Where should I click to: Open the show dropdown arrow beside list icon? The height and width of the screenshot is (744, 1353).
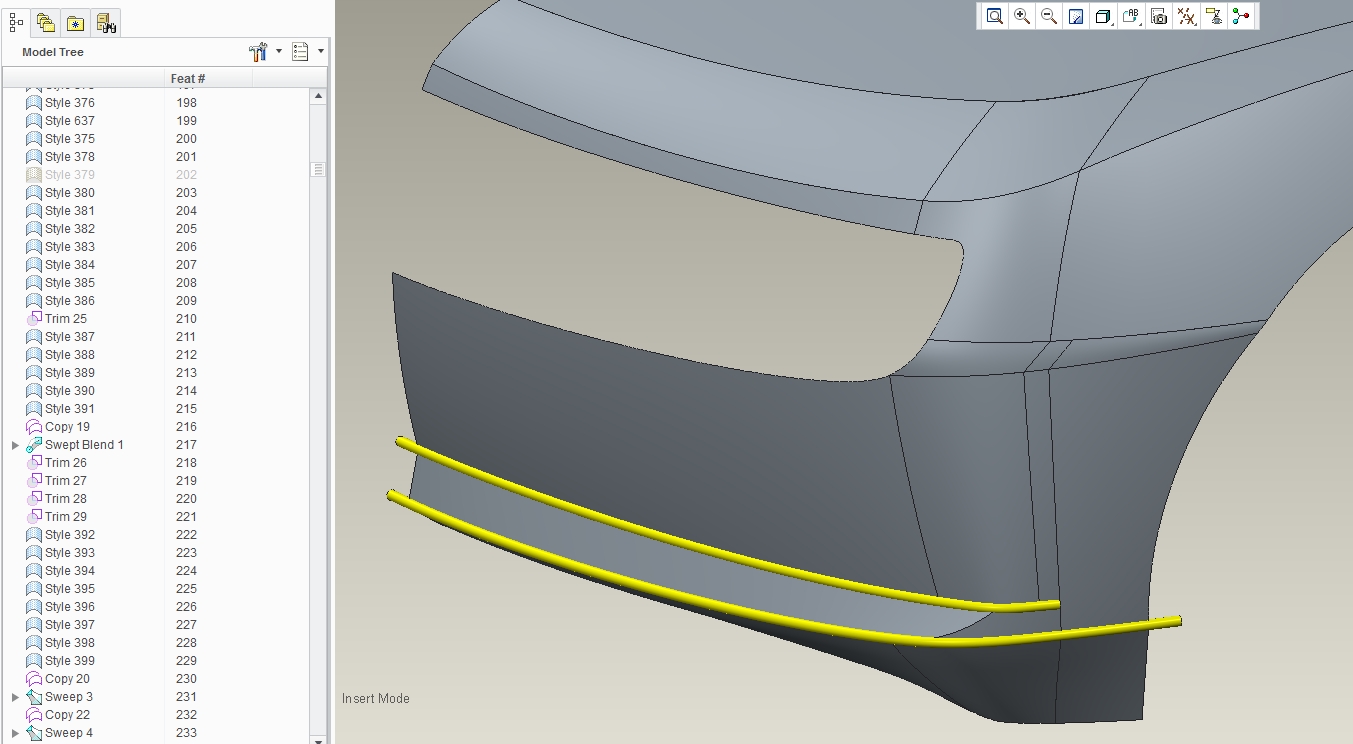tap(321, 51)
